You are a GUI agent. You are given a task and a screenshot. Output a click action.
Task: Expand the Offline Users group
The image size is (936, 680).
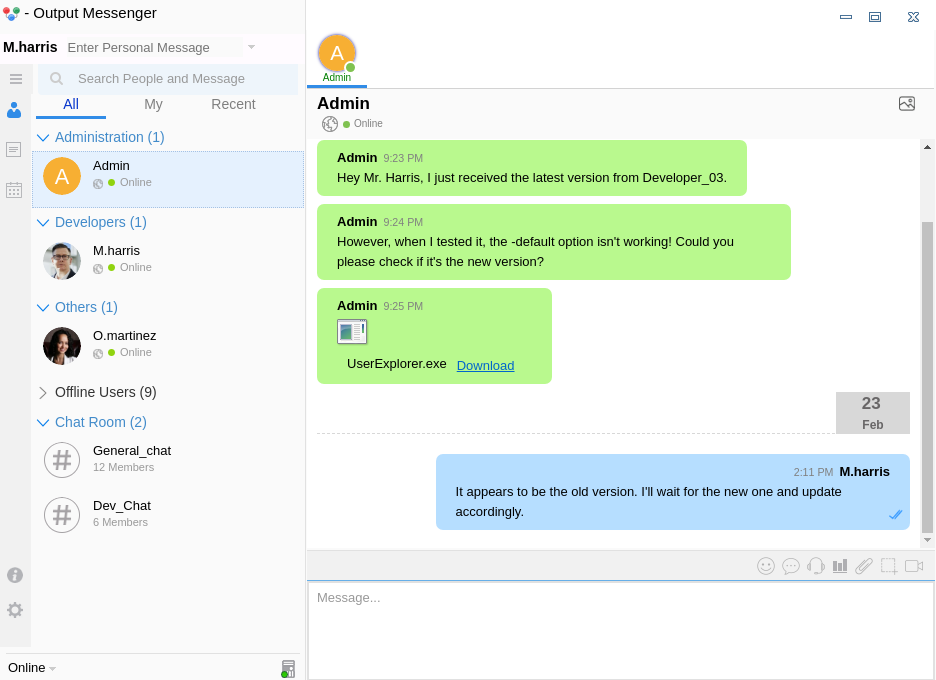(43, 393)
